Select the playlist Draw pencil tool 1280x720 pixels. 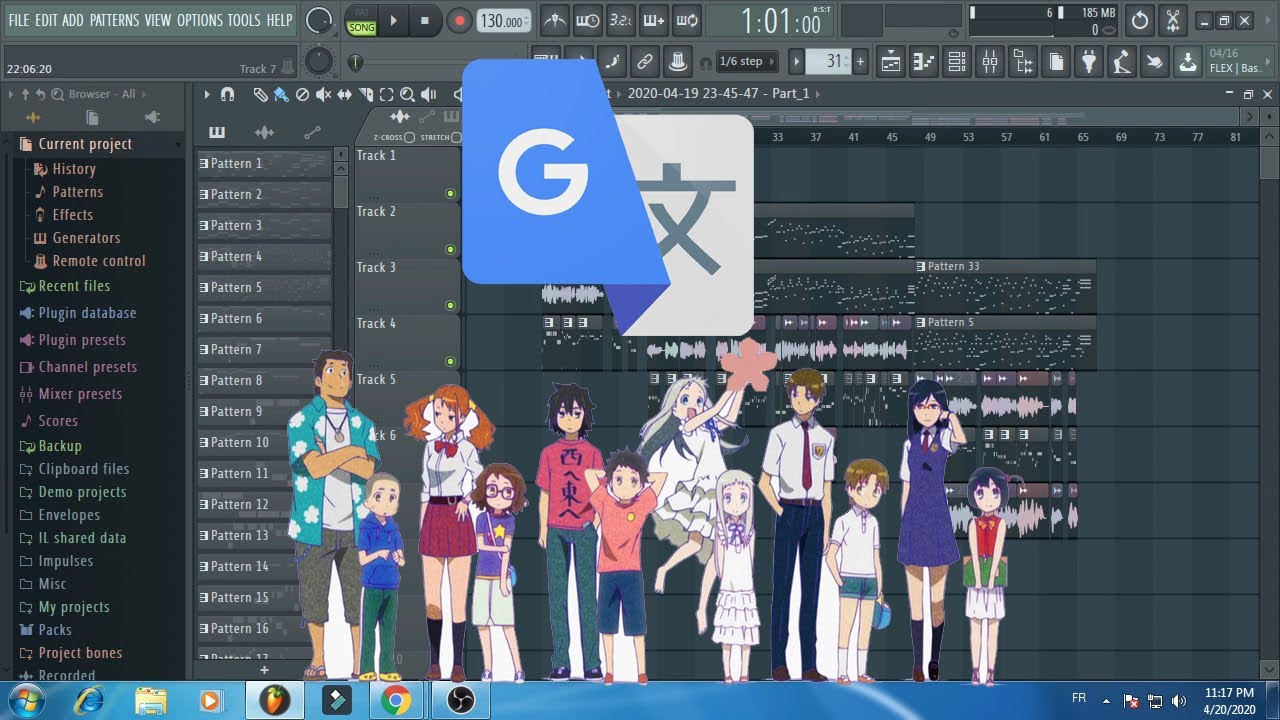tap(260, 95)
